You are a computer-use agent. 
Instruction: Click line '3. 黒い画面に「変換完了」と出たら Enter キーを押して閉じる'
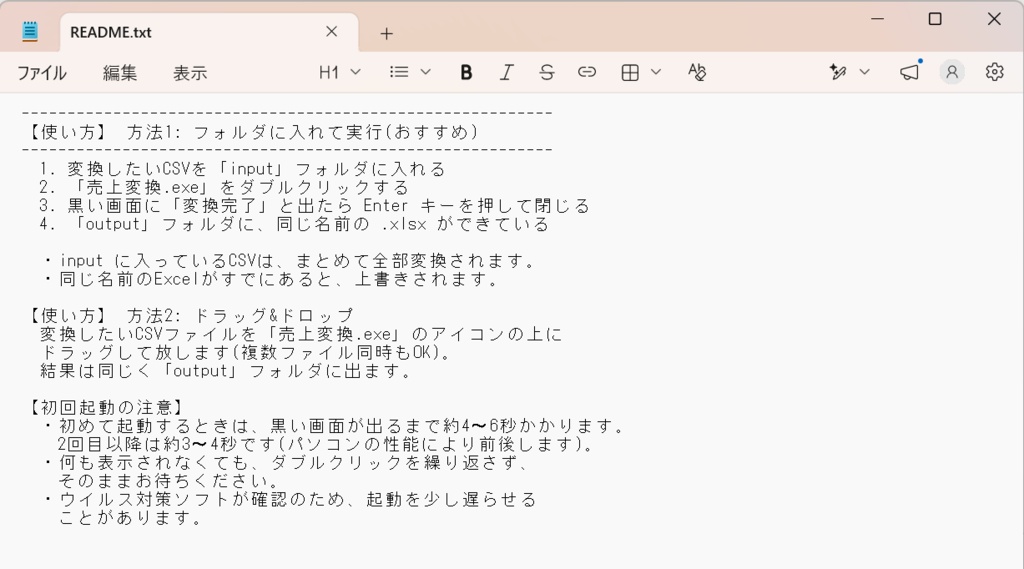coord(314,206)
